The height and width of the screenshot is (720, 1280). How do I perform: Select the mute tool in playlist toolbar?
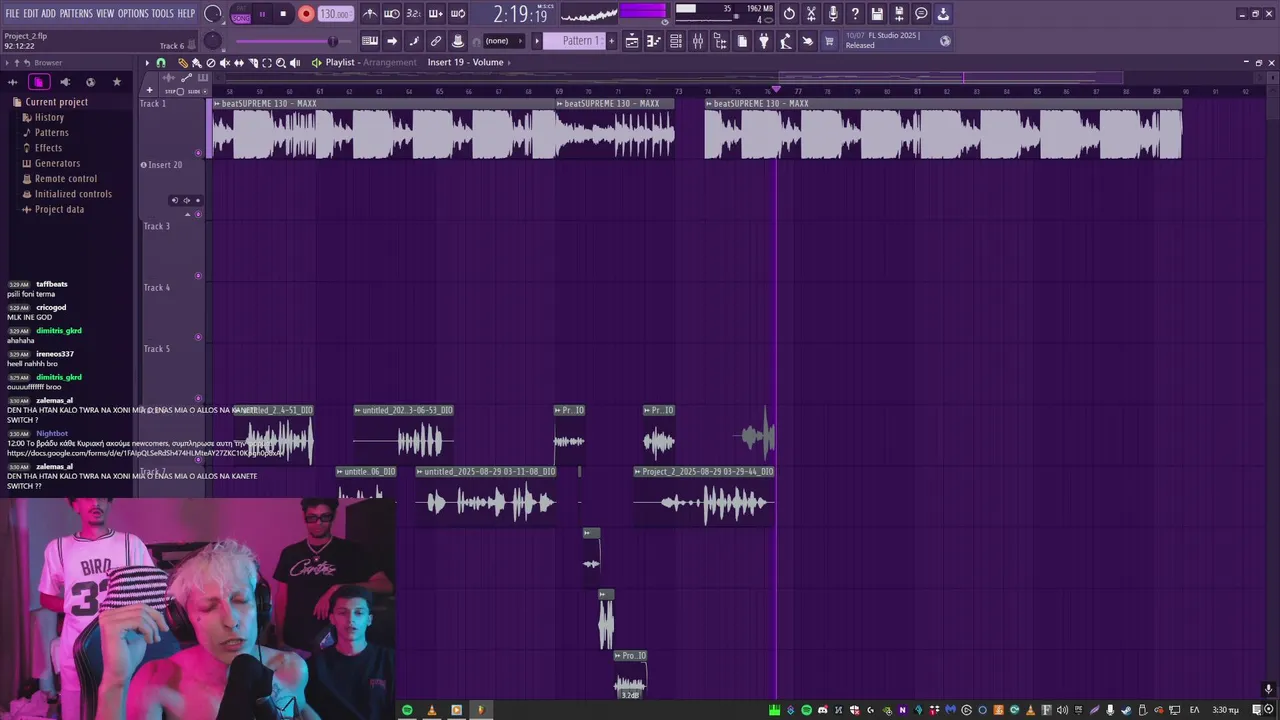pyautogui.click(x=224, y=63)
